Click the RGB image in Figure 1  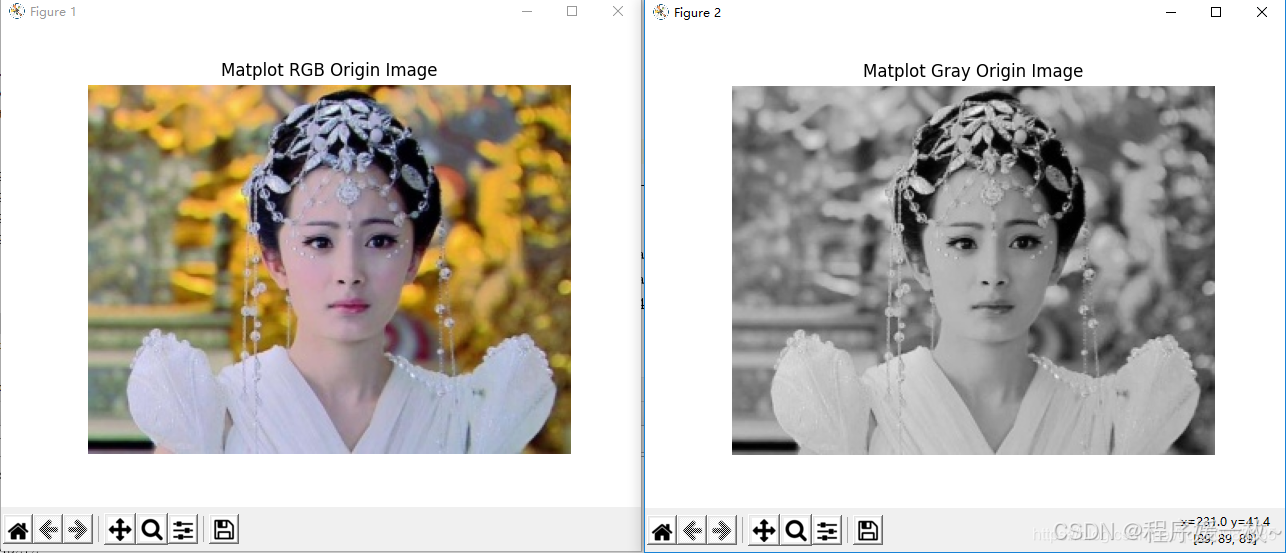click(x=329, y=269)
